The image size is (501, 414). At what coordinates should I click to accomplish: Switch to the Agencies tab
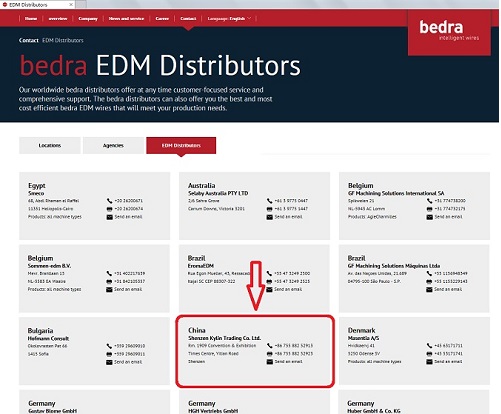pos(113,145)
